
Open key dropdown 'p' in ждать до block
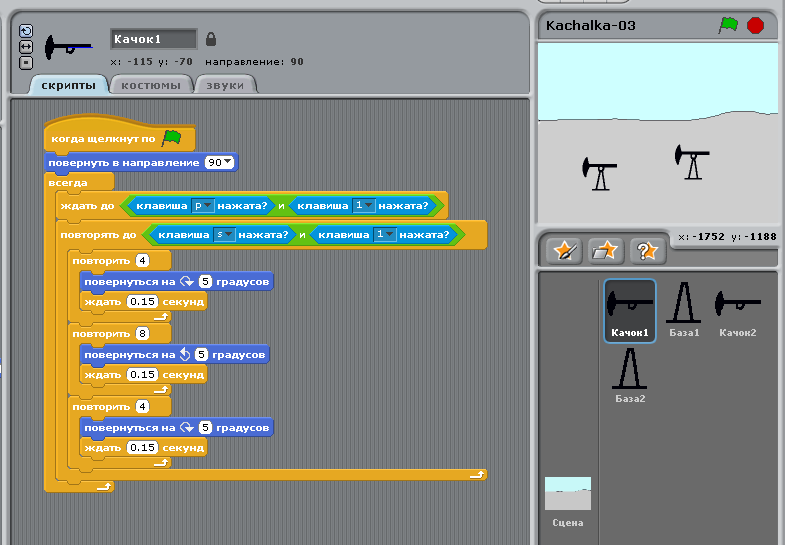pos(202,206)
